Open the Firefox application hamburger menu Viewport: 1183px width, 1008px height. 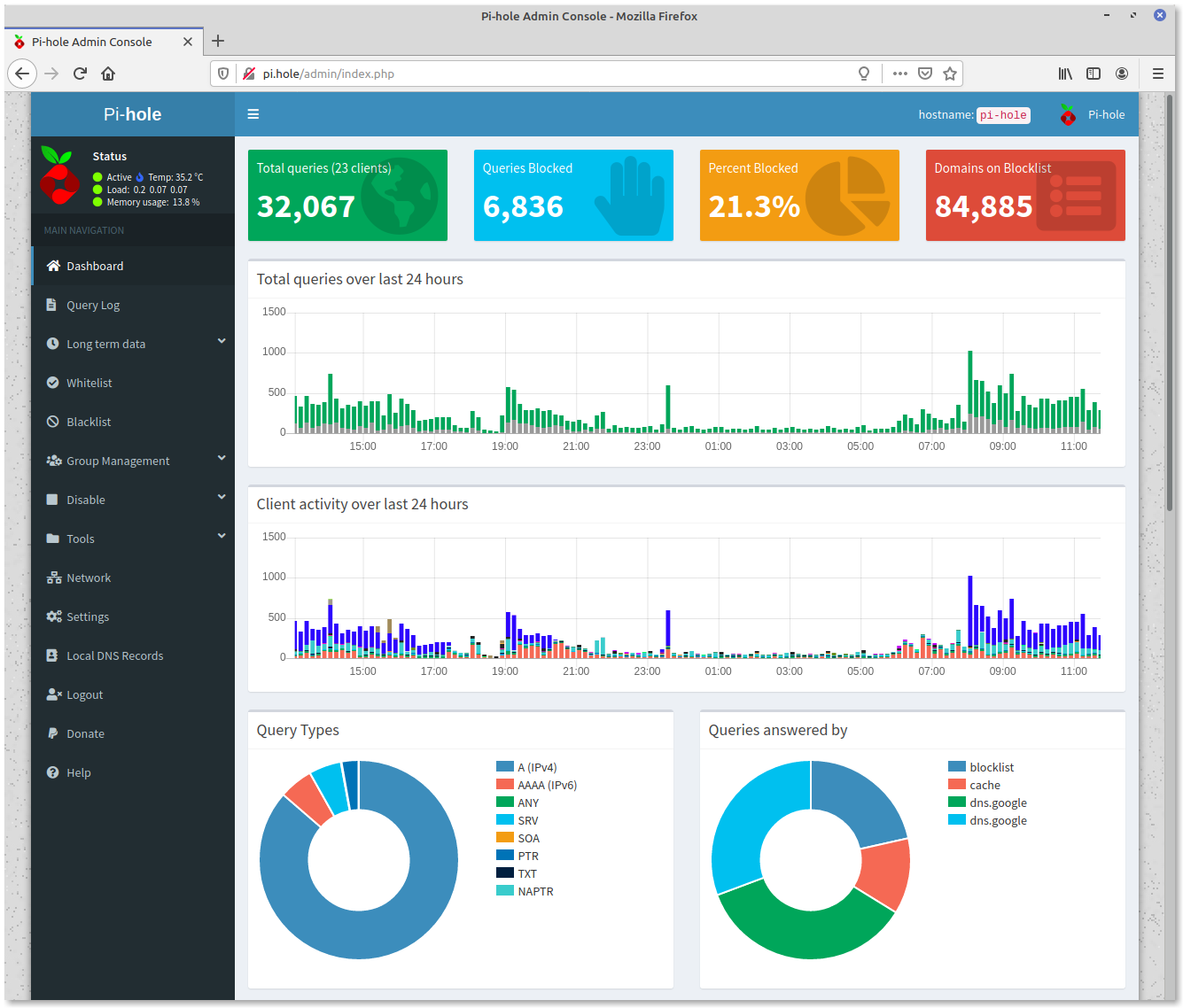tap(1158, 74)
